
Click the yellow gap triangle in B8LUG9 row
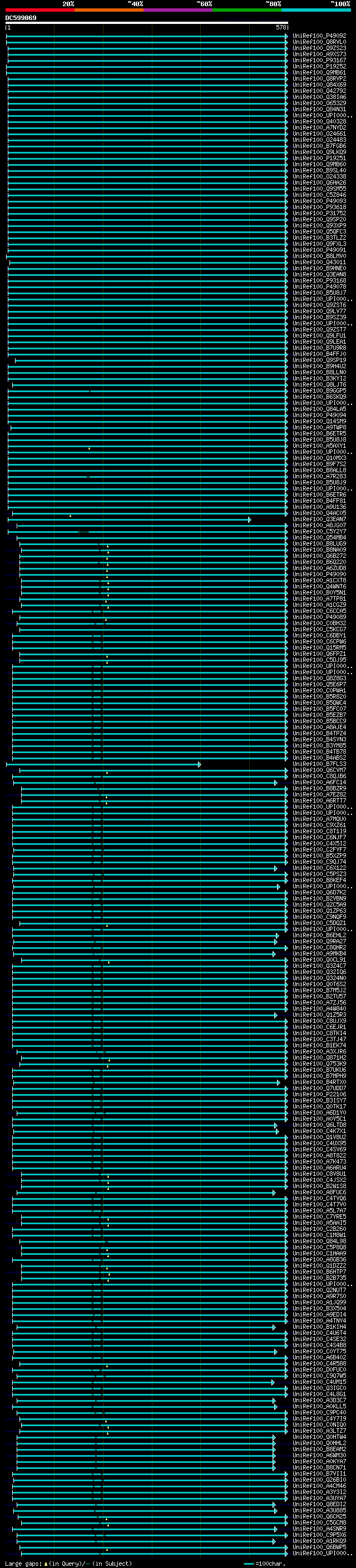click(108, 546)
